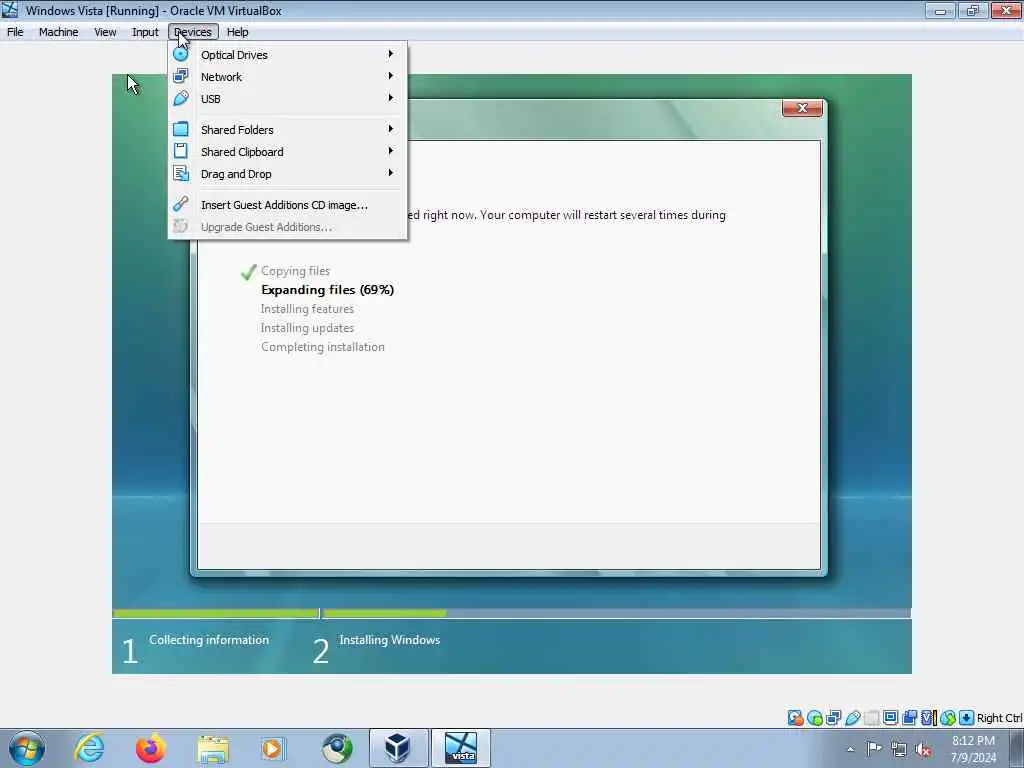This screenshot has height=768, width=1024.
Task: Click Shared Folders folder icon in menu
Action: coord(181,129)
